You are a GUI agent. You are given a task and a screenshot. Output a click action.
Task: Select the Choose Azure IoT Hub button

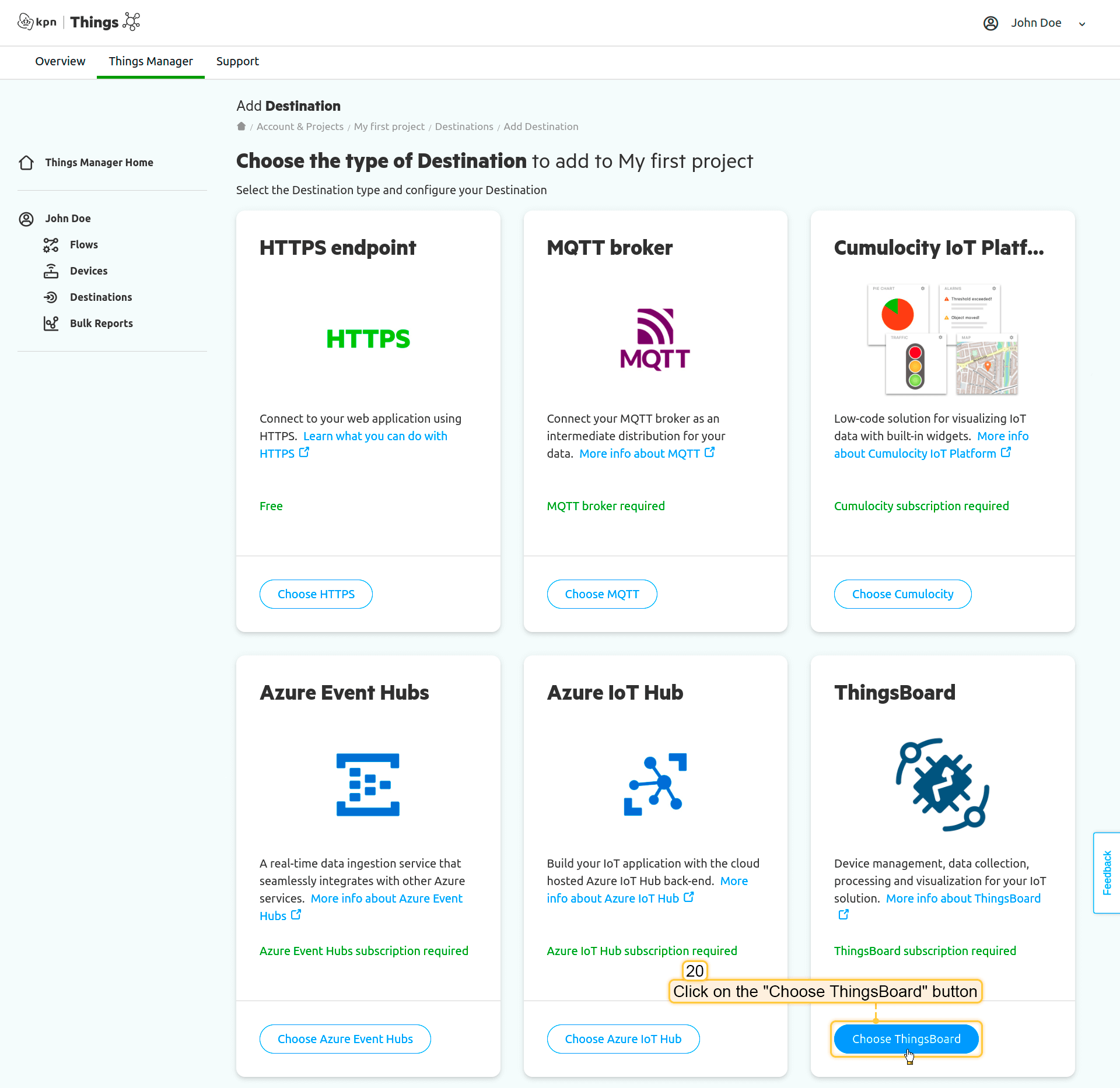623,1039
